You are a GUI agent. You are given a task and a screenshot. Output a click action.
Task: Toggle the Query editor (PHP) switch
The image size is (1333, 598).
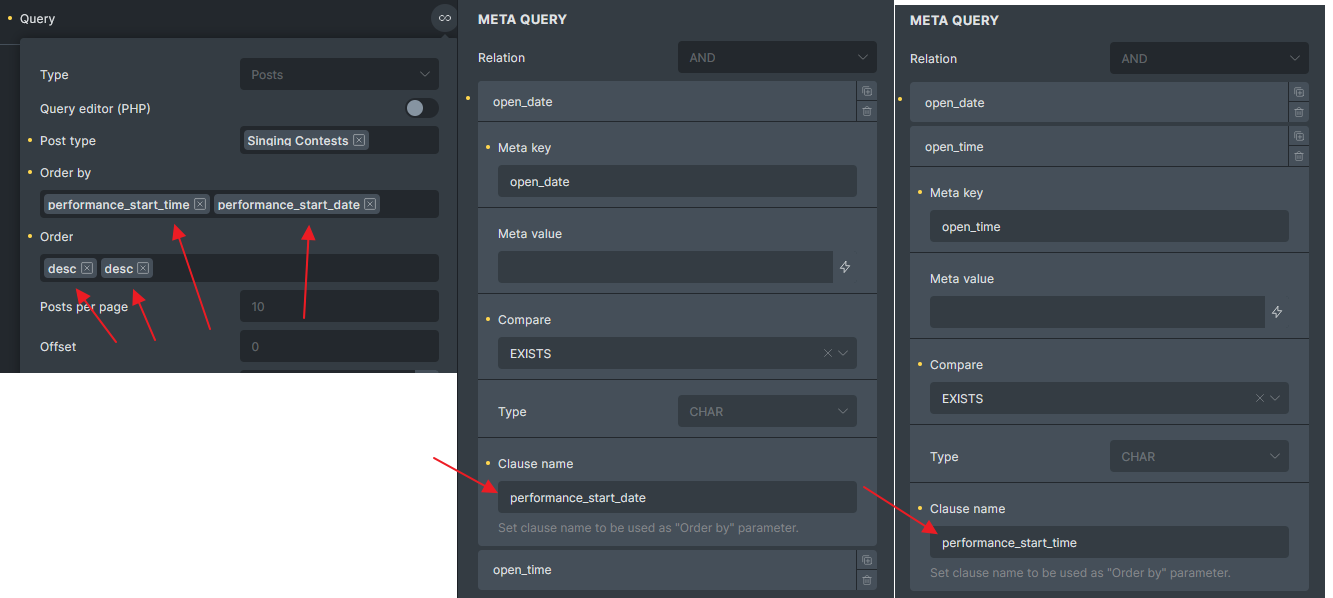point(421,108)
